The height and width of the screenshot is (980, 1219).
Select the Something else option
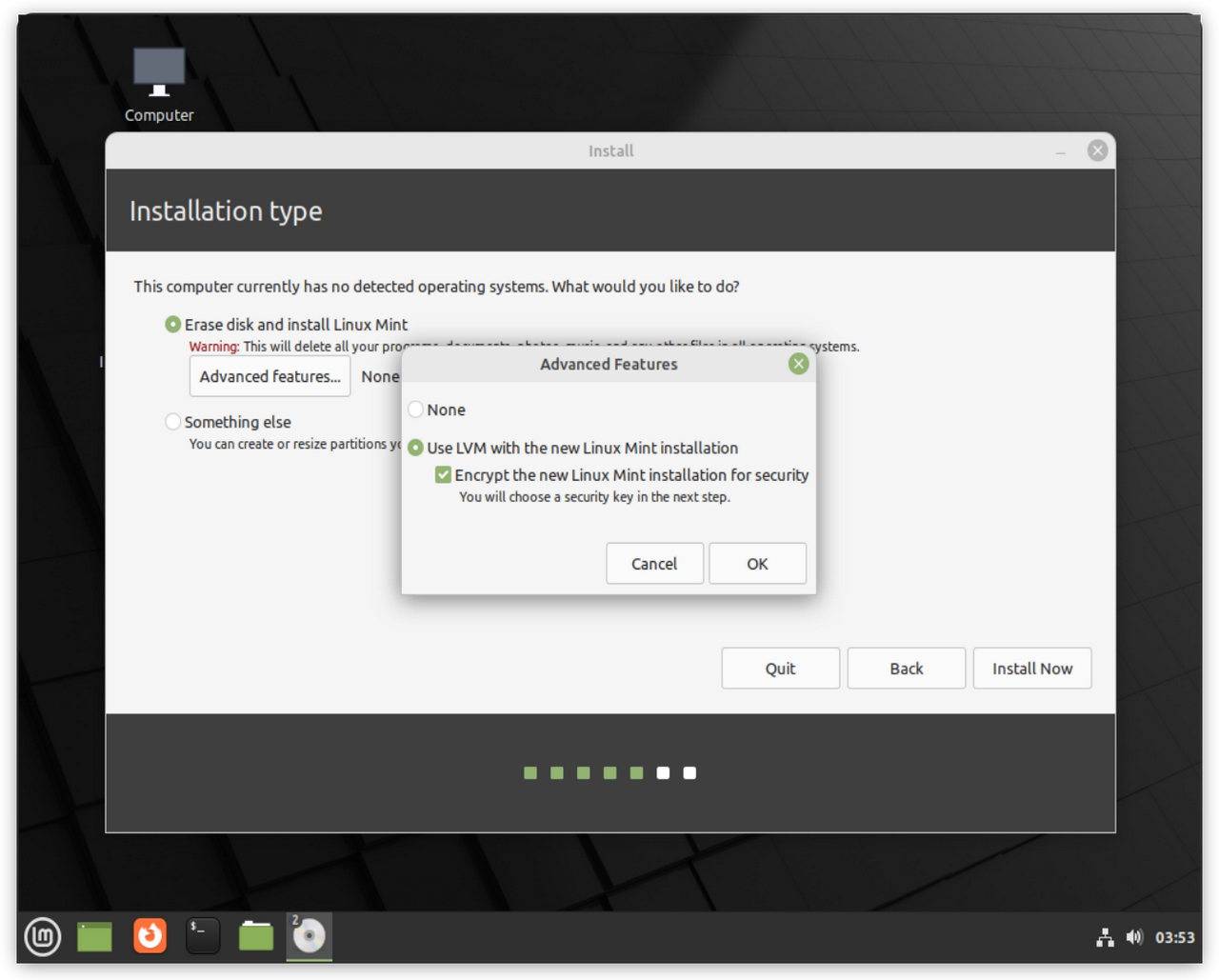[173, 422]
